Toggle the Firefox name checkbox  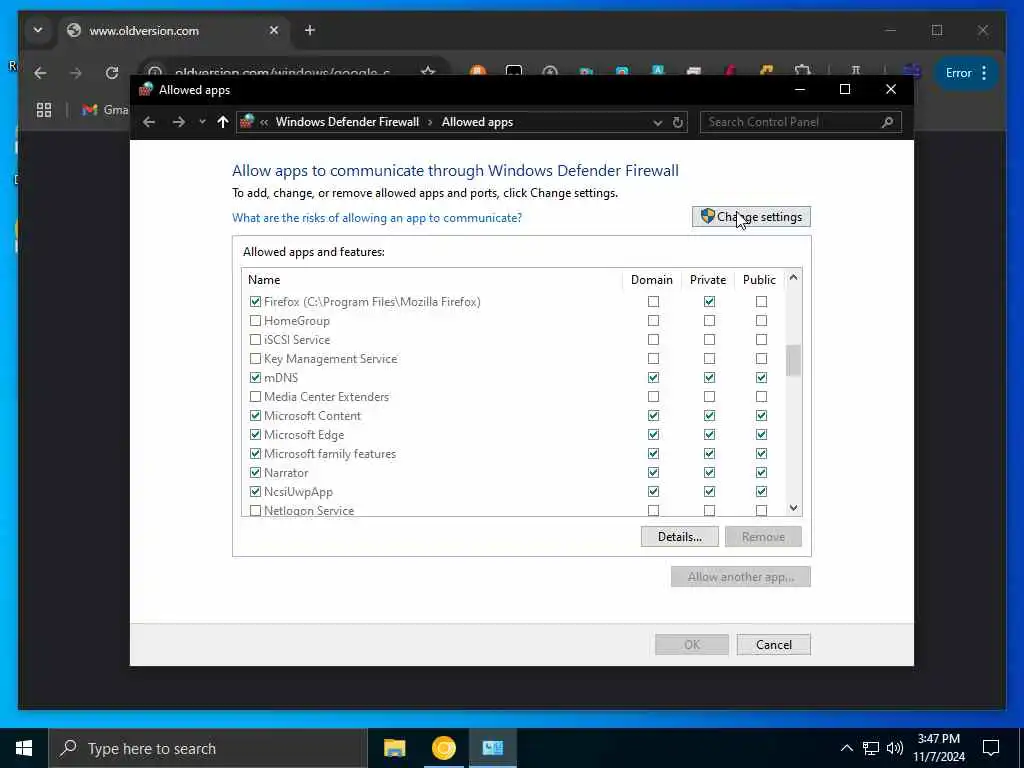(x=255, y=302)
